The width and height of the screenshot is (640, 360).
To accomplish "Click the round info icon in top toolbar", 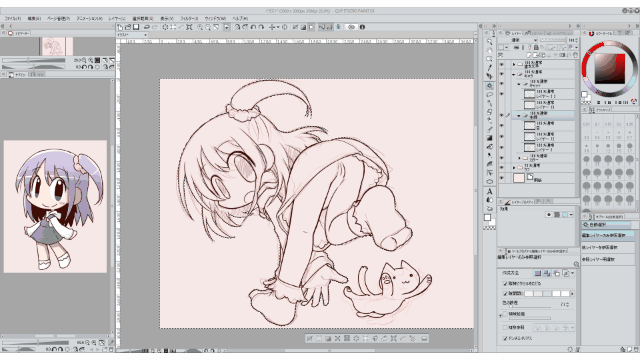I will [362, 27].
